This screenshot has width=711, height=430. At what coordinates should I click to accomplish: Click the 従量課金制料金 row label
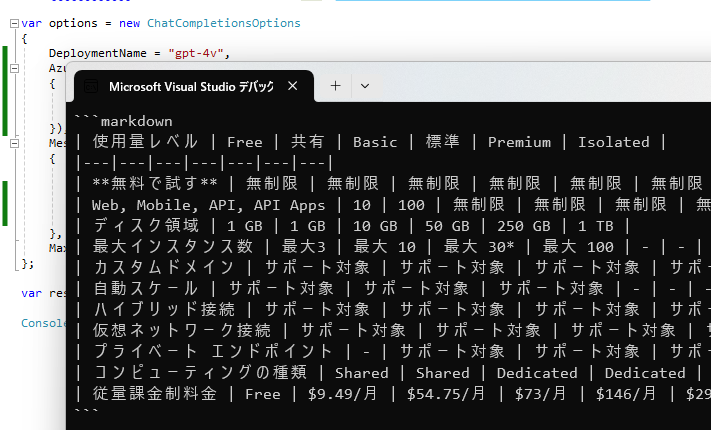155,393
